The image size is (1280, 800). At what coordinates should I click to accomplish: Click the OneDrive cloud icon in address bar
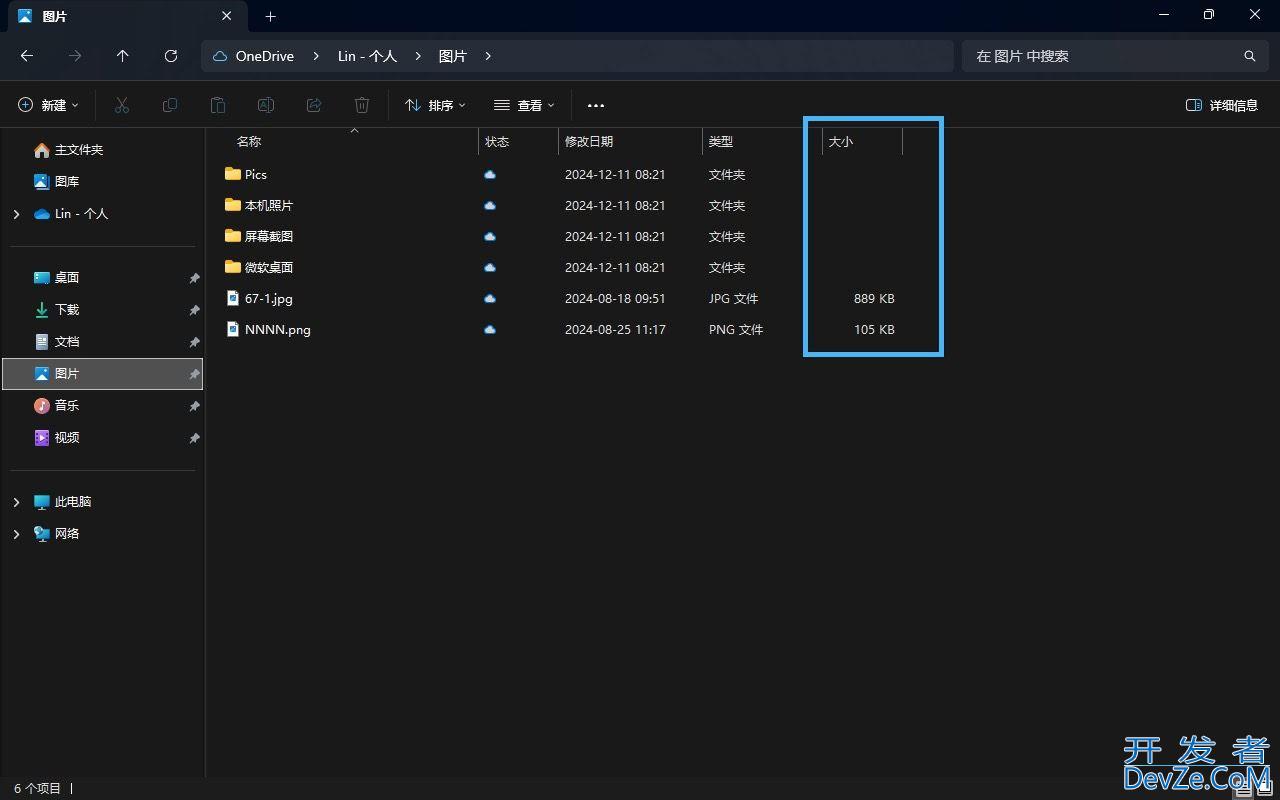coord(220,56)
